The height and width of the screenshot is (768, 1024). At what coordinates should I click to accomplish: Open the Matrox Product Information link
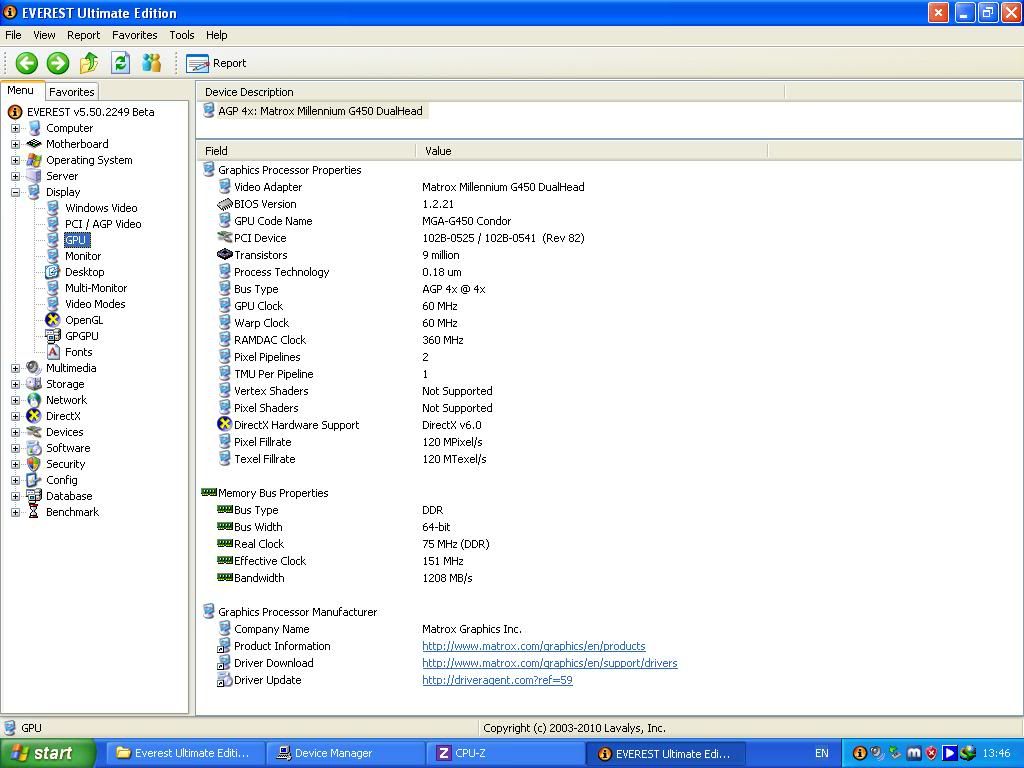pos(534,647)
